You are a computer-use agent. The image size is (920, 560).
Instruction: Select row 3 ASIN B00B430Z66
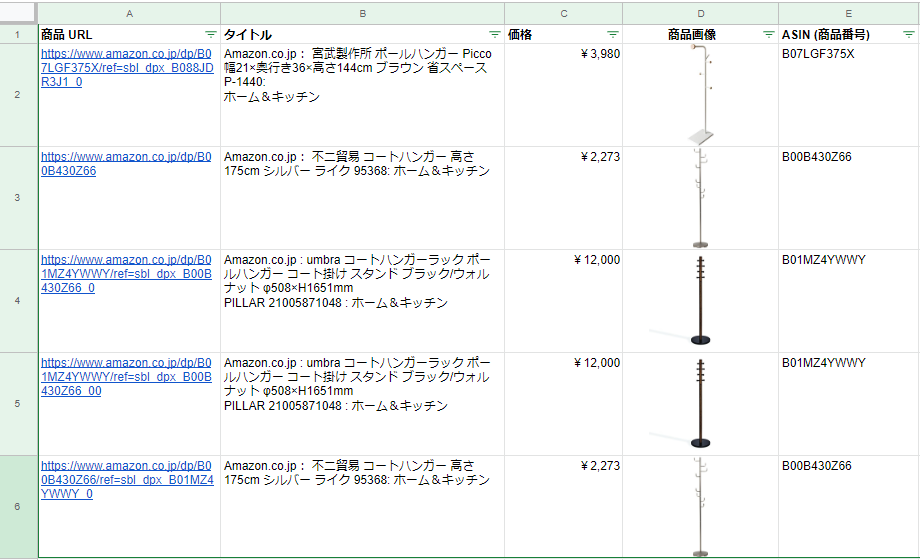point(848,198)
